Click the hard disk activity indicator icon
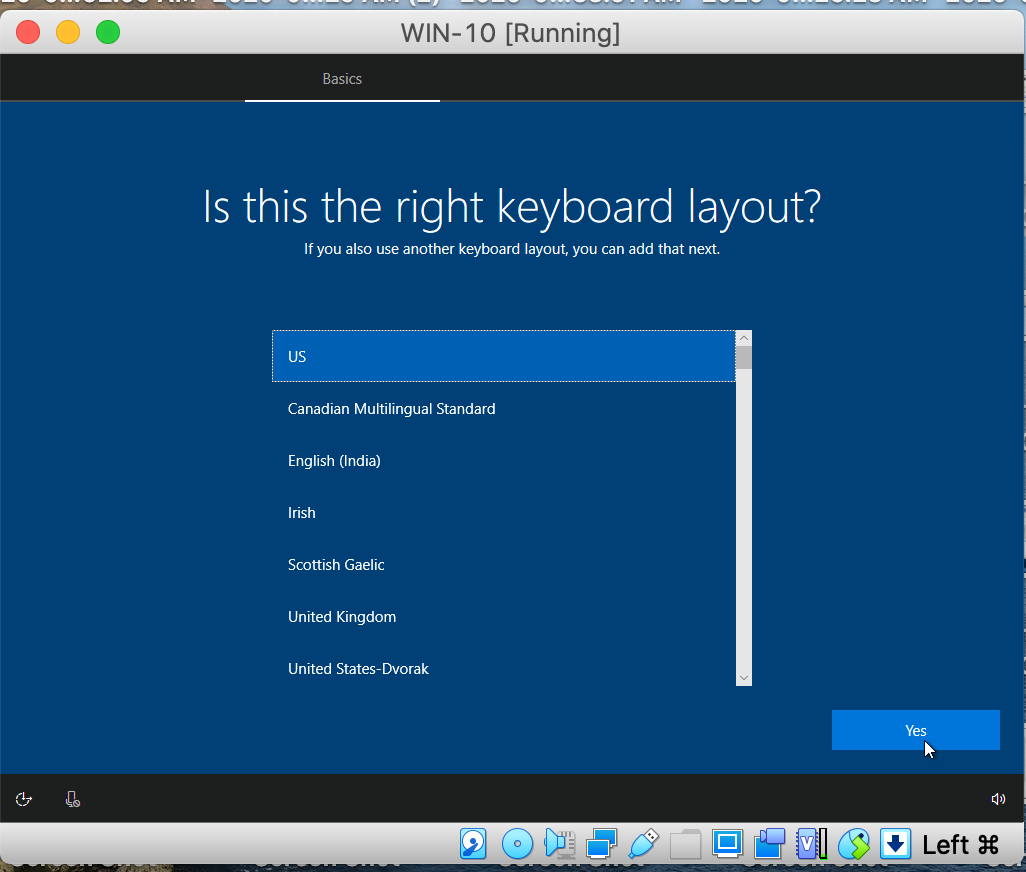The height and width of the screenshot is (872, 1026). (473, 844)
